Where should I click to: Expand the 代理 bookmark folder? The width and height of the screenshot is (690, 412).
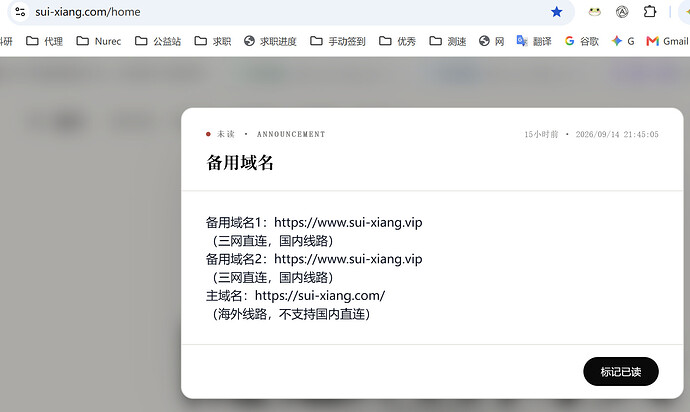[x=44, y=41]
